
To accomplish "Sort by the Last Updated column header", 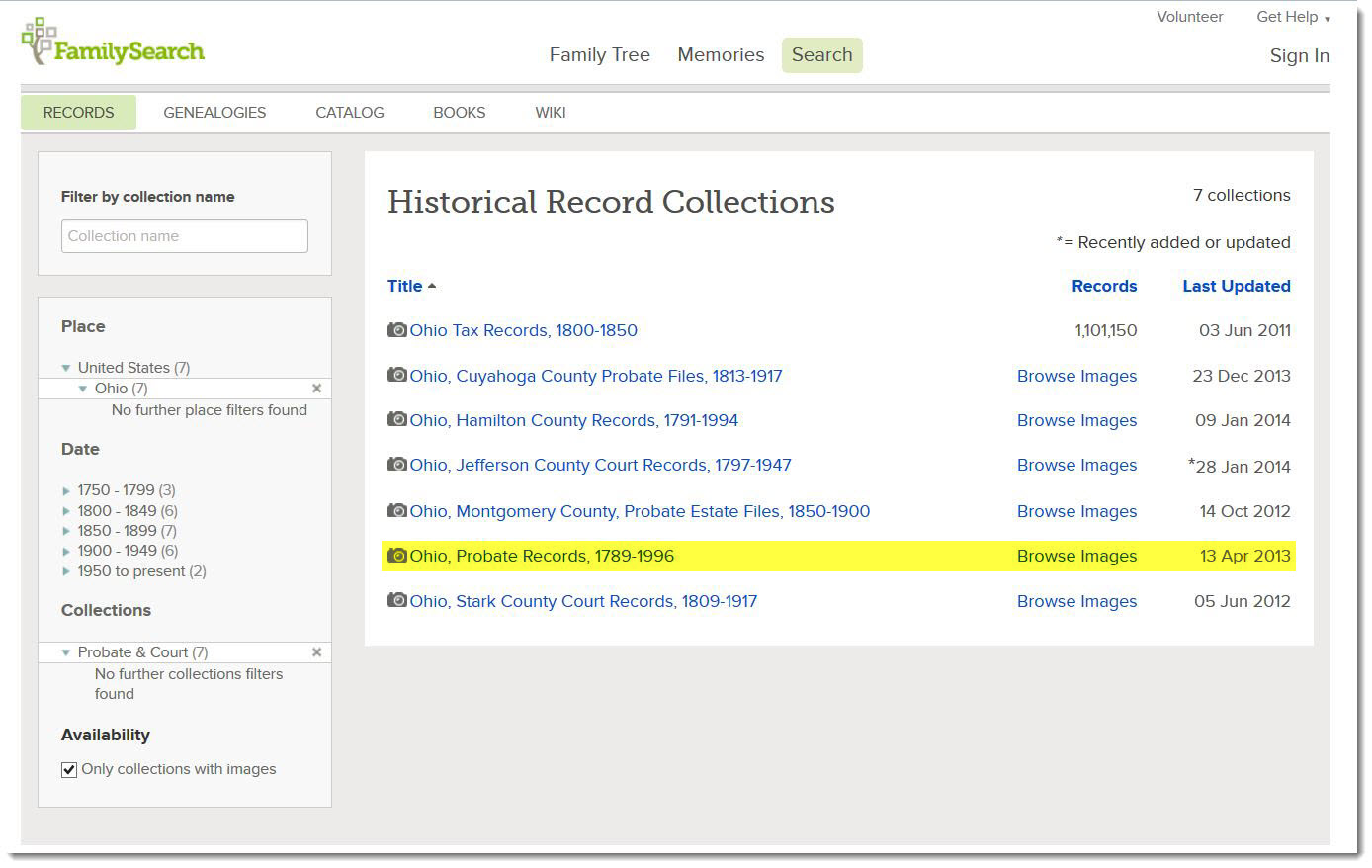I will click(1237, 286).
